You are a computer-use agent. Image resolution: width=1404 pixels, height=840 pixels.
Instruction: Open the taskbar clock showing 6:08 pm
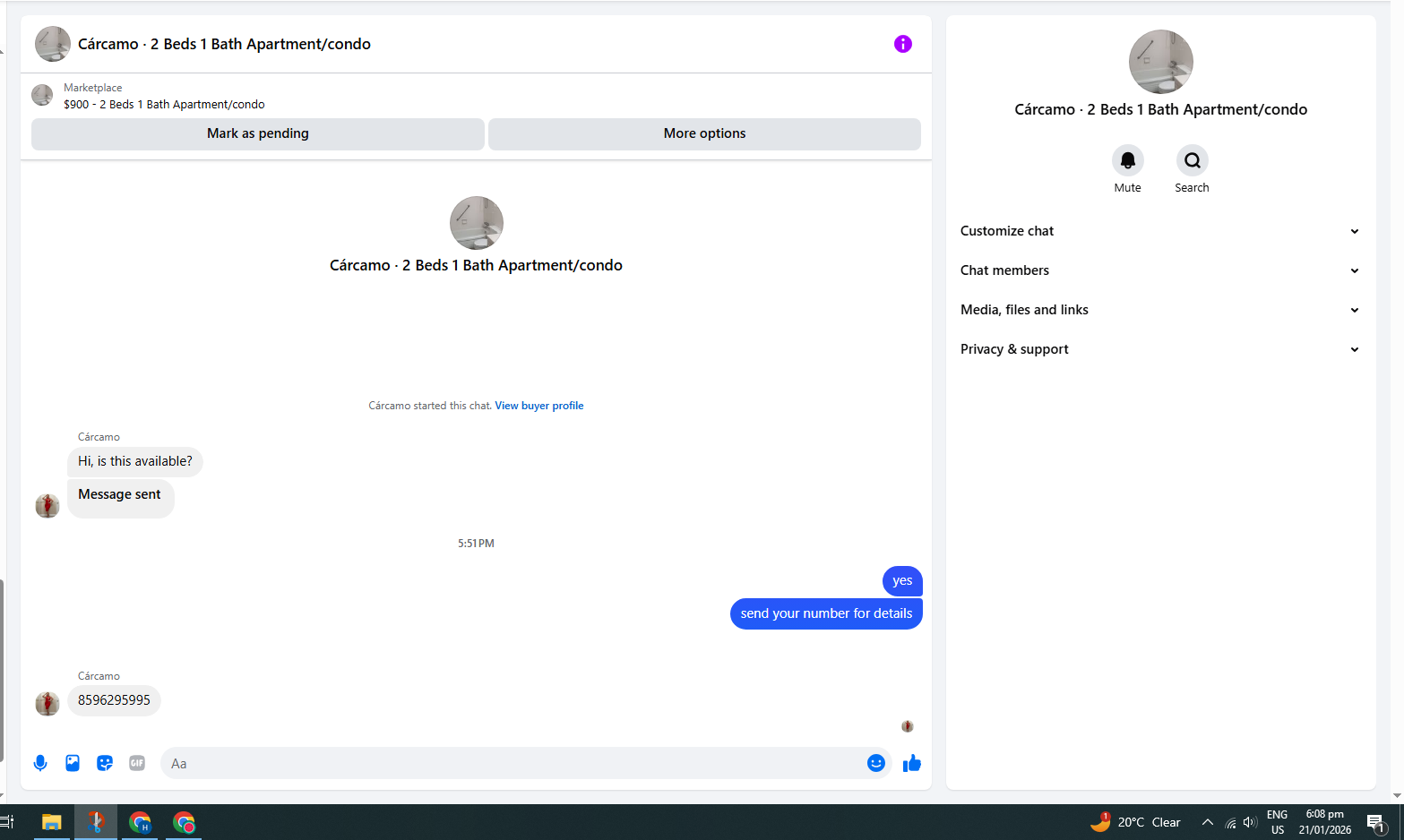coord(1324,822)
